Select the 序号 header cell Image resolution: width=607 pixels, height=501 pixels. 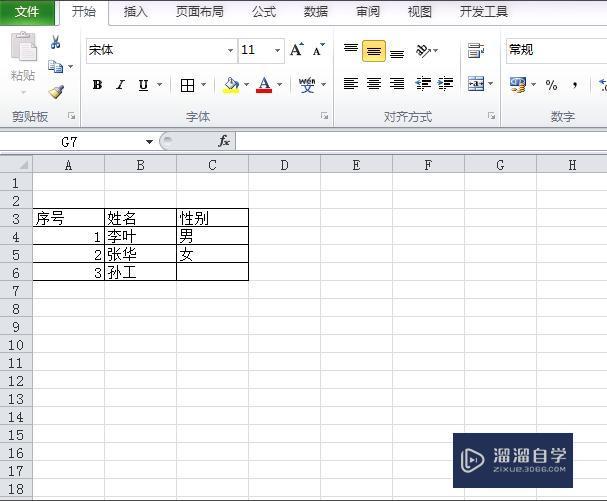(69, 218)
